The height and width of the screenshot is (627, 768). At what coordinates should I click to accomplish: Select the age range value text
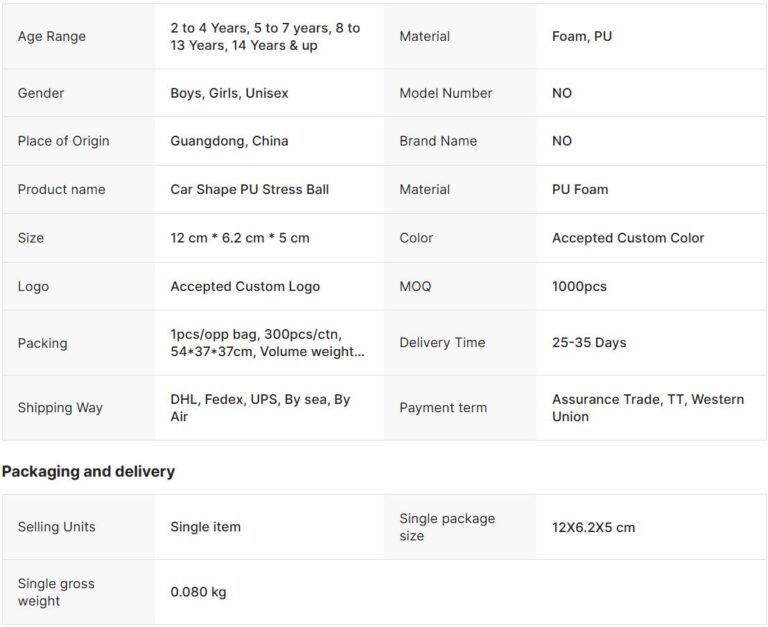(x=265, y=37)
